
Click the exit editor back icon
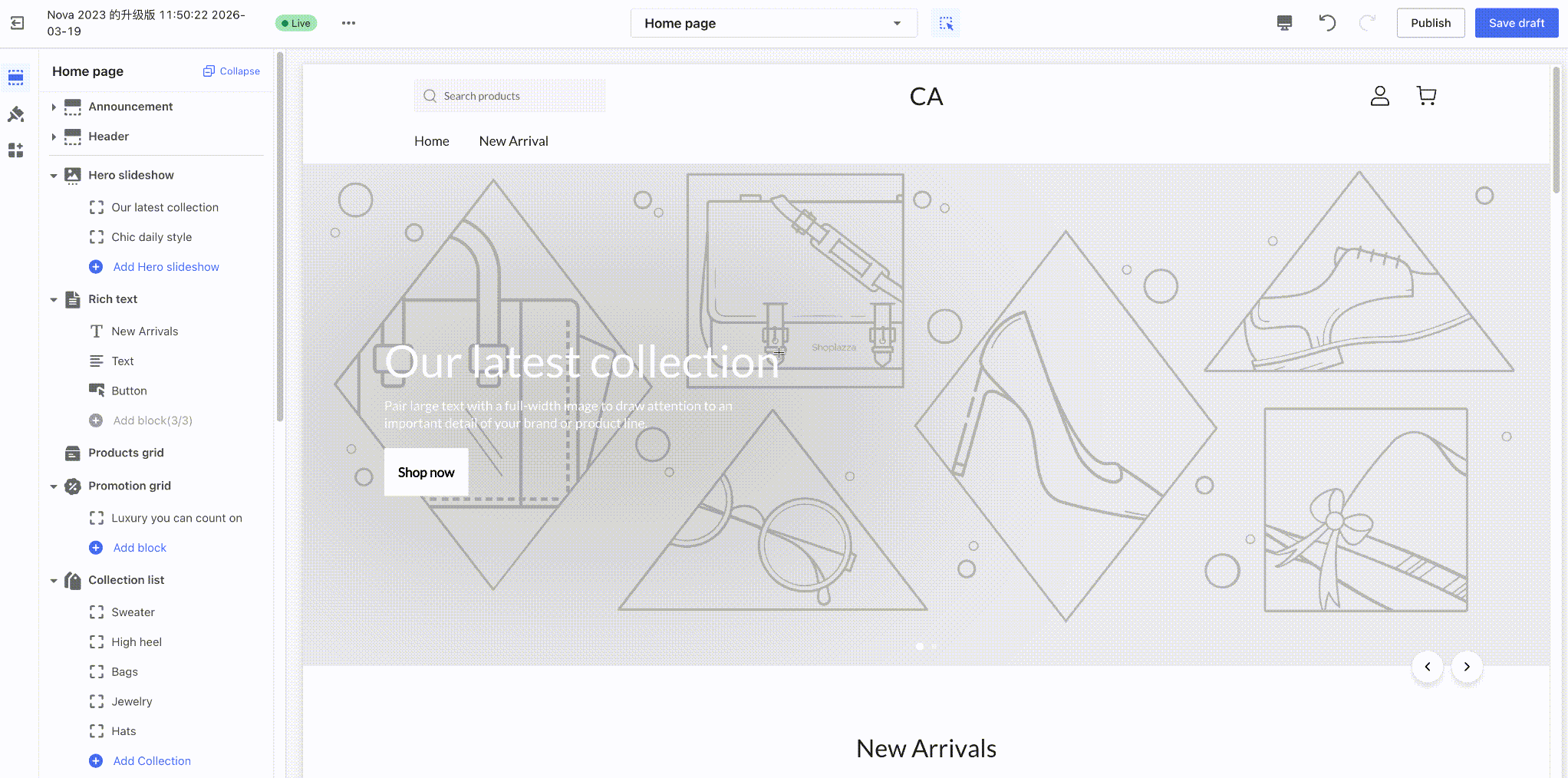point(17,23)
